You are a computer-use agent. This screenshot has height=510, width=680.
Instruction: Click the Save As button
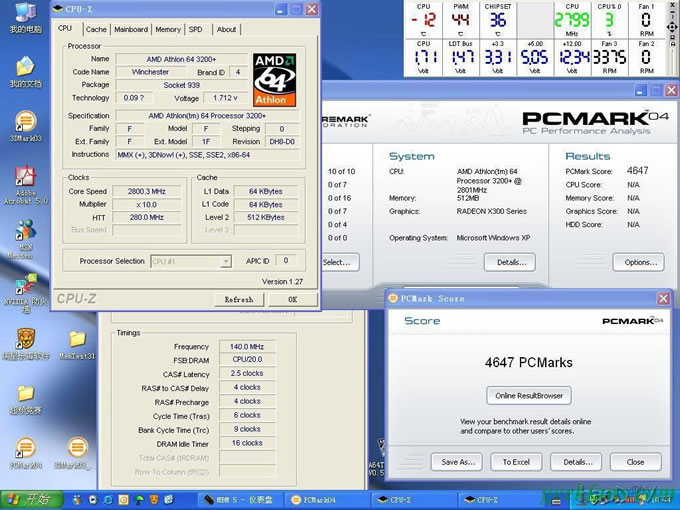[458, 462]
